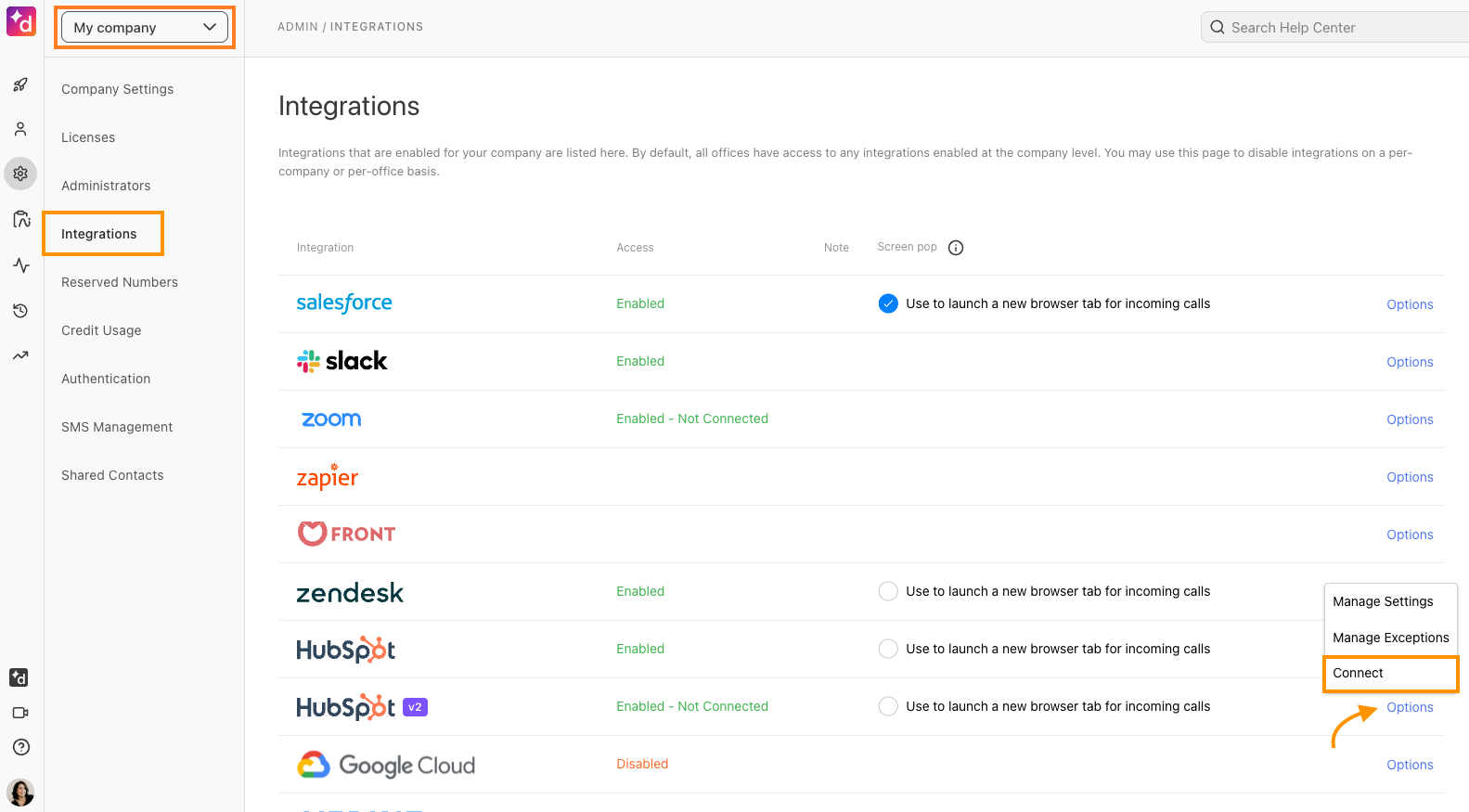Open Shared Contacts section
This screenshot has width=1469, height=812.
[112, 475]
